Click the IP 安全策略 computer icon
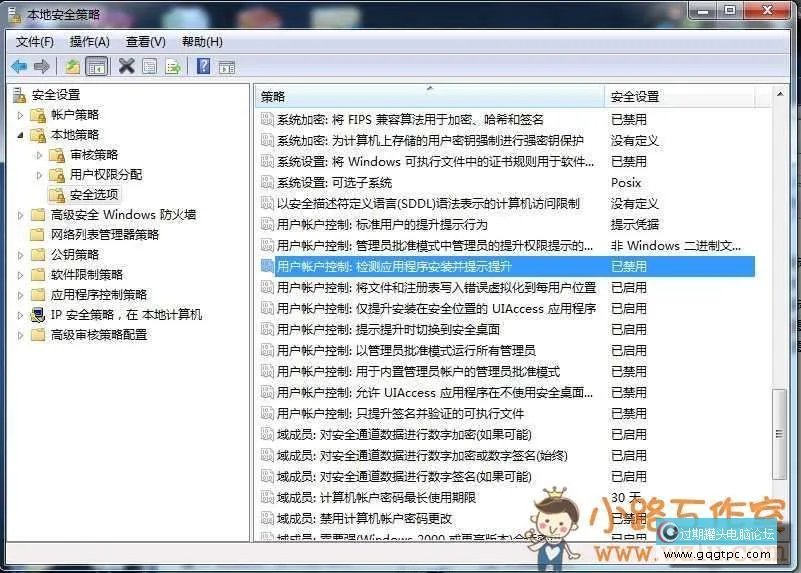801x573 pixels. [37, 315]
